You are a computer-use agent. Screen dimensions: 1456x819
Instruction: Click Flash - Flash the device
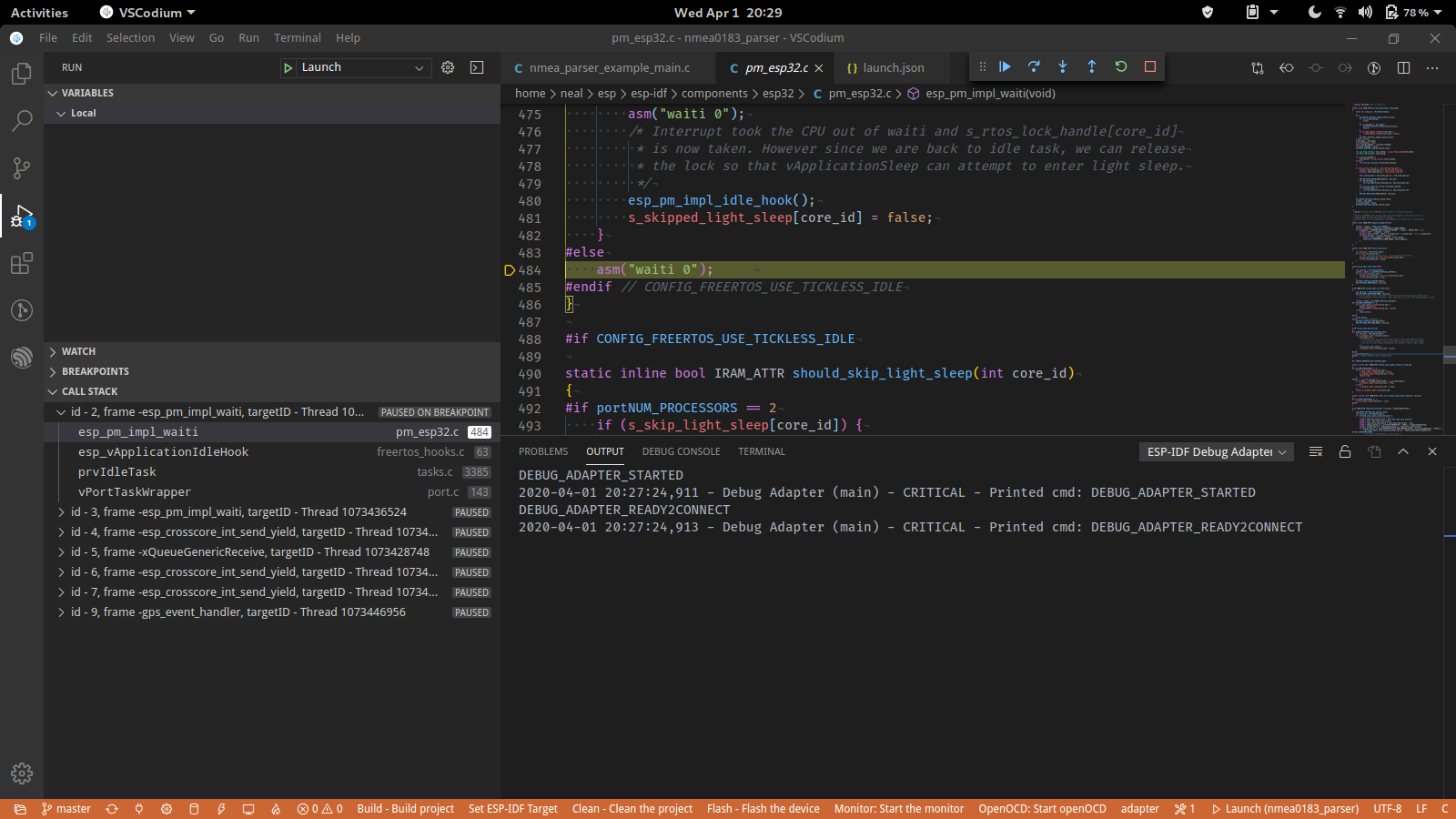pos(763,808)
